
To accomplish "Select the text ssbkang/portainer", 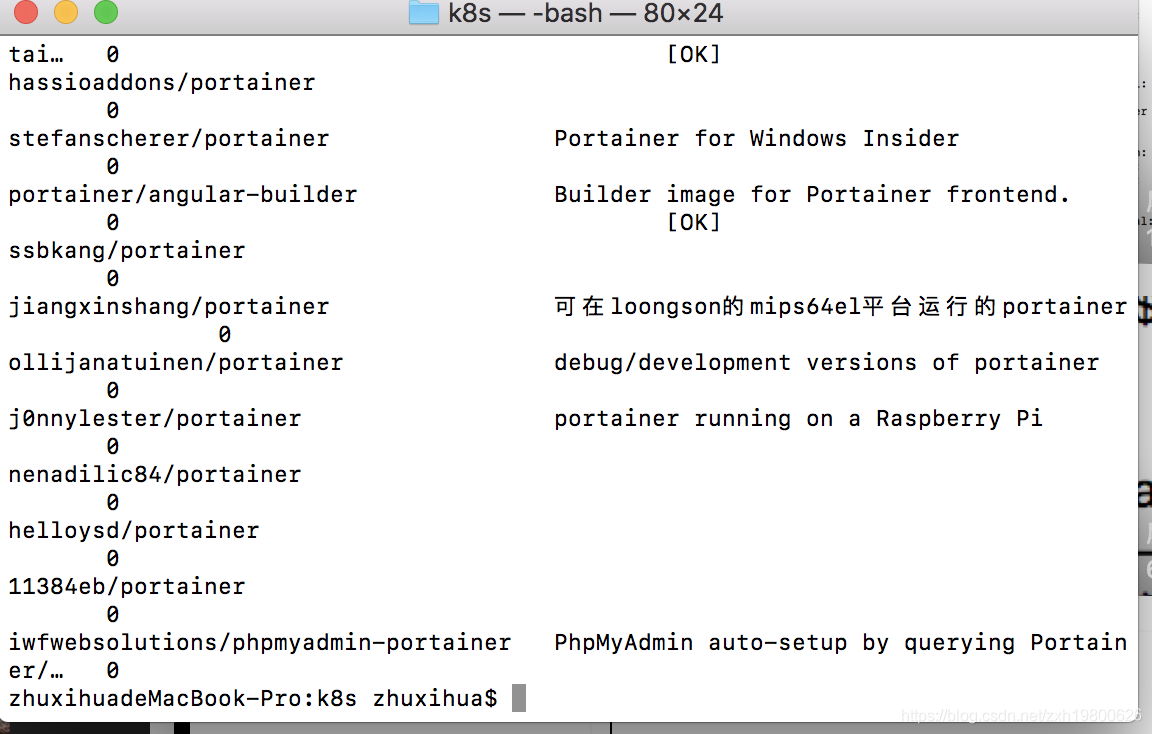I will click(127, 251).
